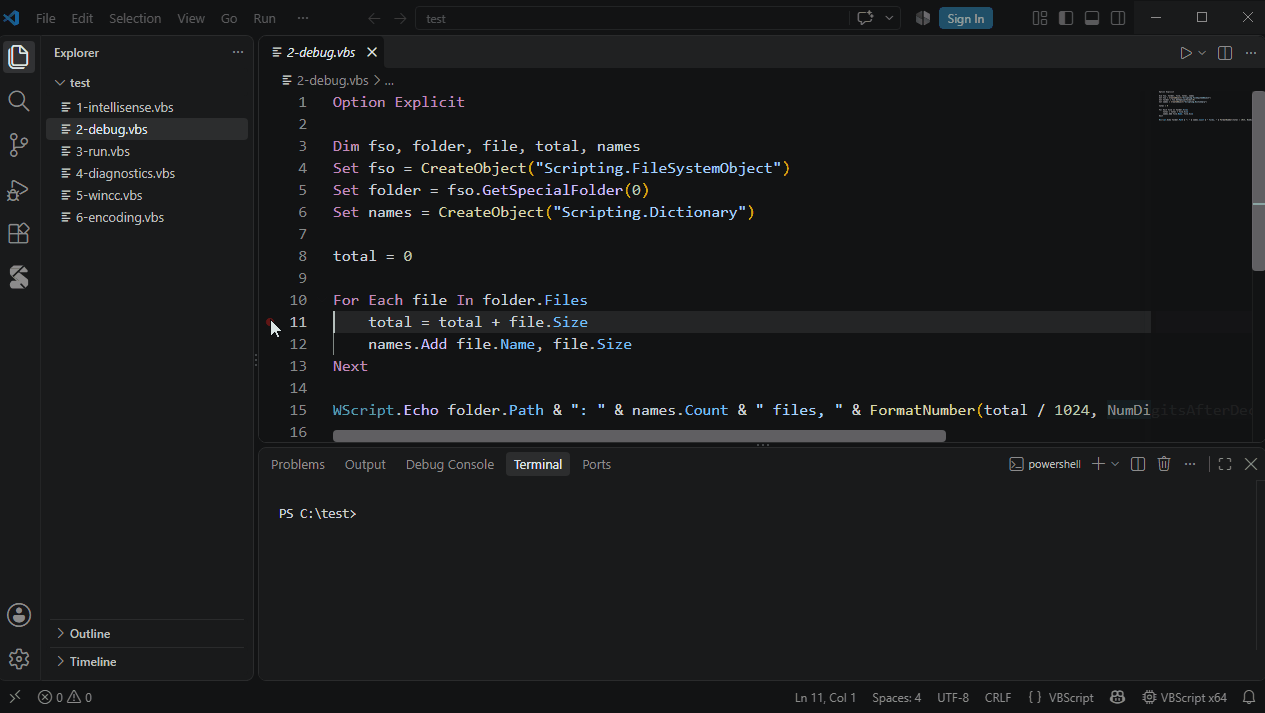Open the Extensions view

pyautogui.click(x=19, y=233)
